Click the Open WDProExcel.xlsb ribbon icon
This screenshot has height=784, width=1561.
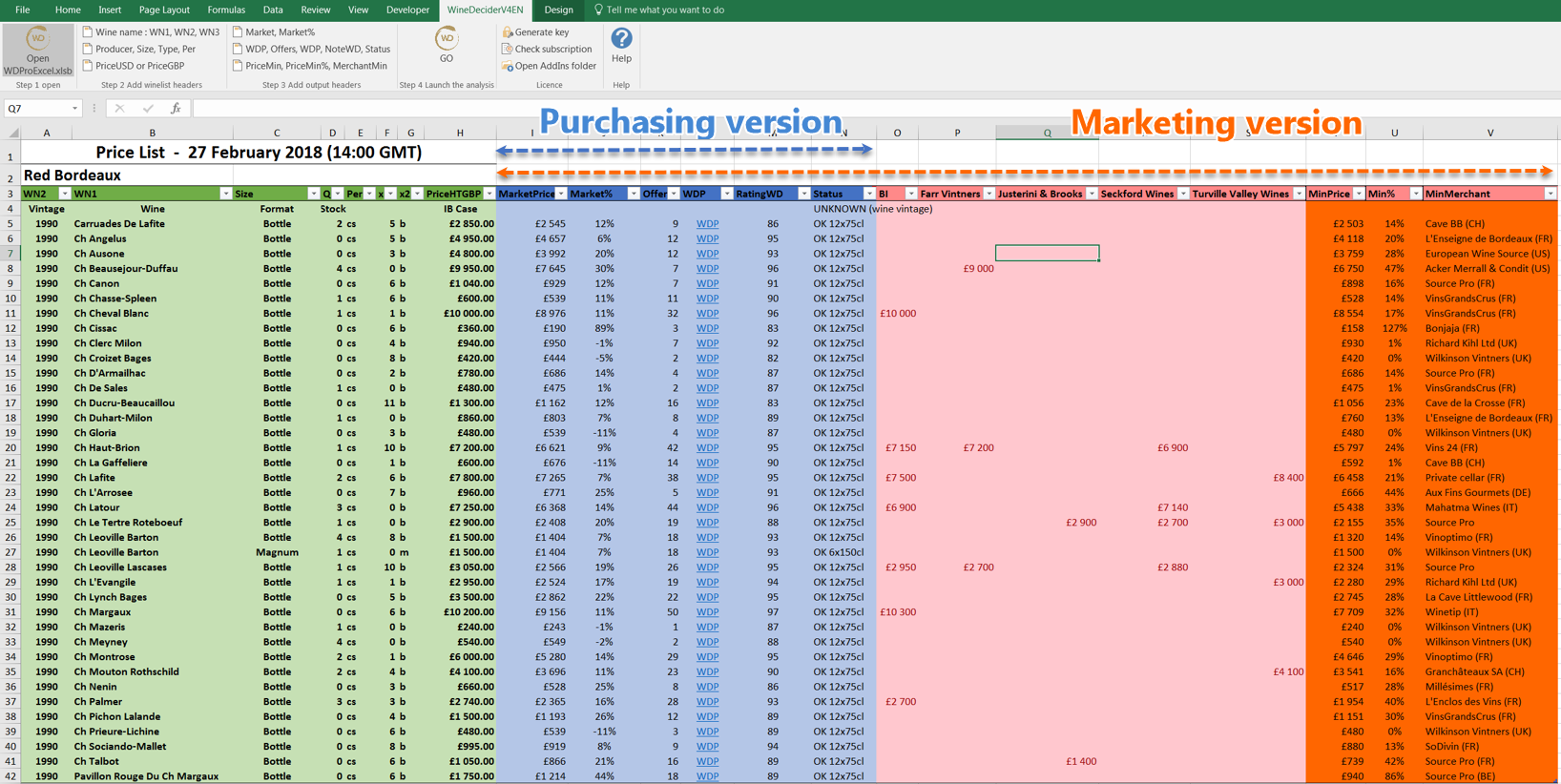[x=37, y=51]
